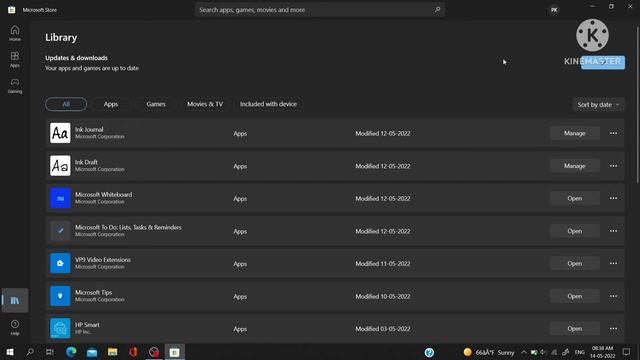Open Microsoft Whiteboard with Open button

[x=574, y=198]
